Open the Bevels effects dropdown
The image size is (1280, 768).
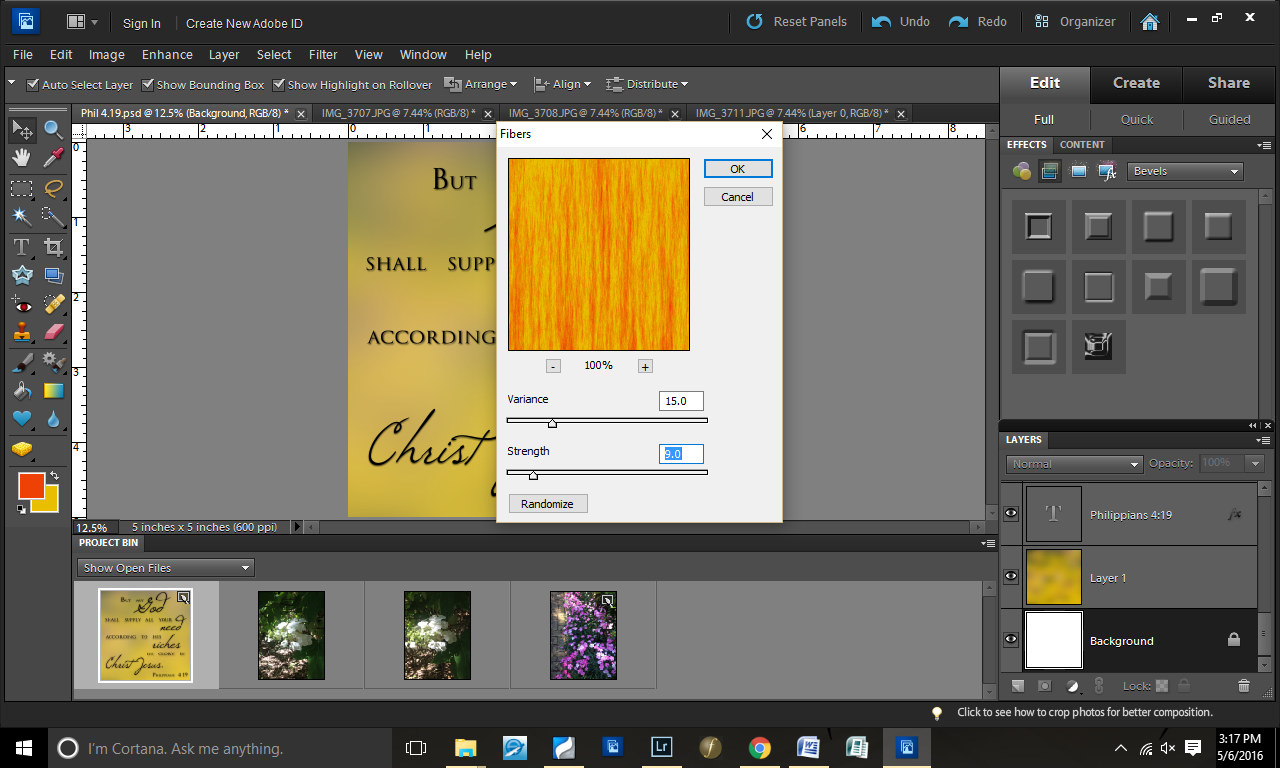tap(1185, 171)
